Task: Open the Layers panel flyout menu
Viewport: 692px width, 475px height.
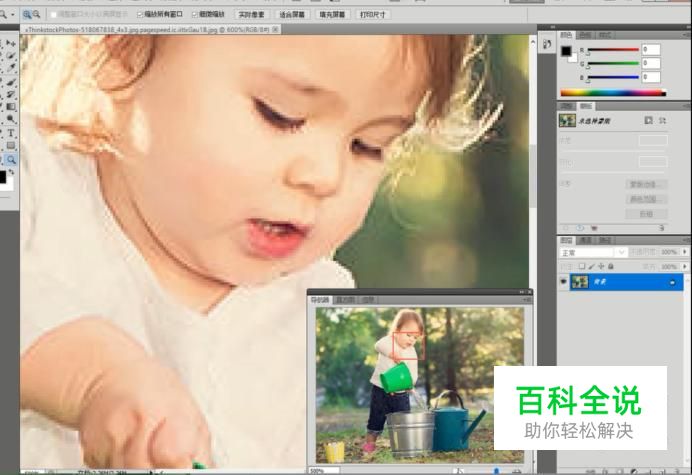Action: pos(687,240)
